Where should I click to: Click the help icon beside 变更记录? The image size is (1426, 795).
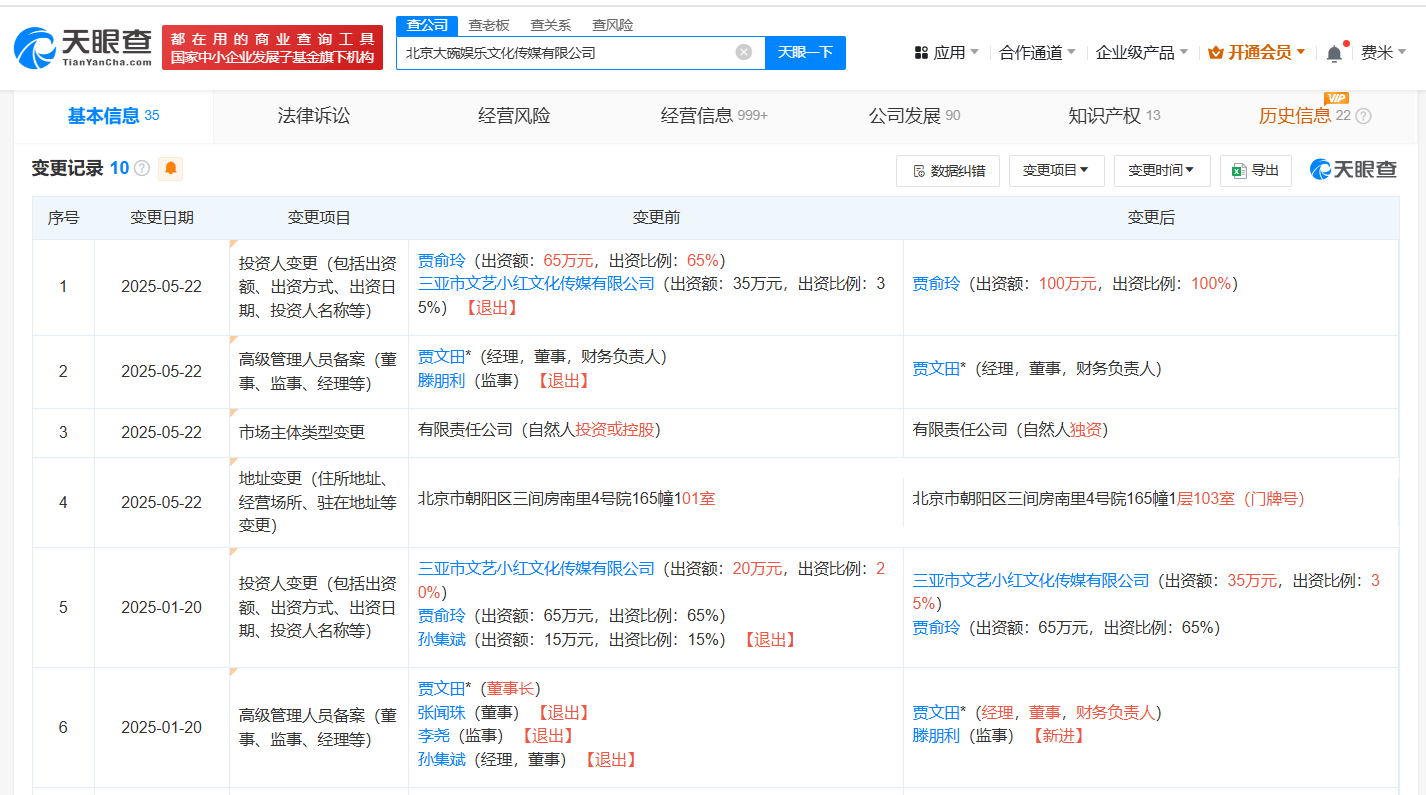142,169
